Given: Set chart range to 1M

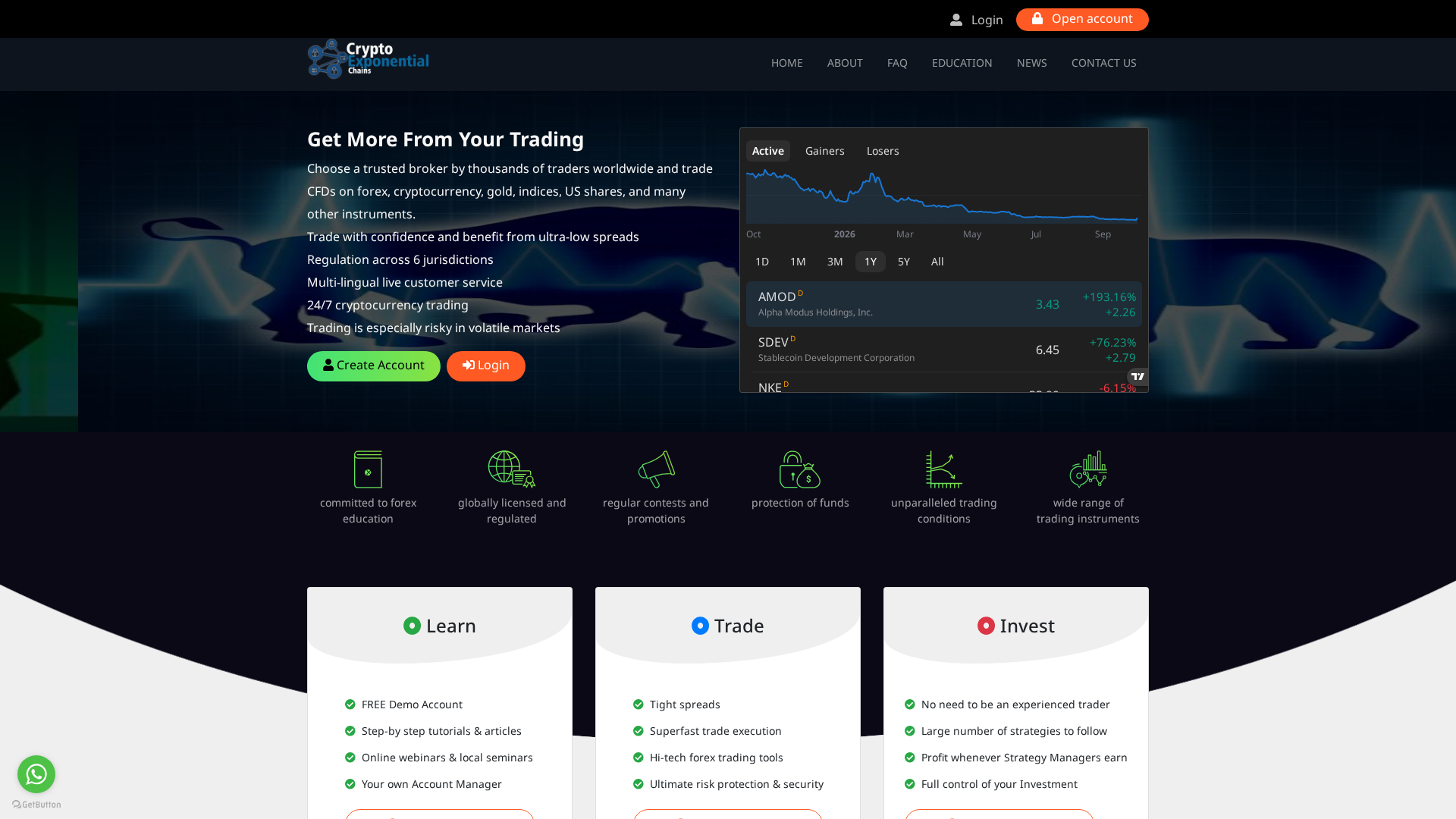Looking at the screenshot, I should (x=798, y=262).
